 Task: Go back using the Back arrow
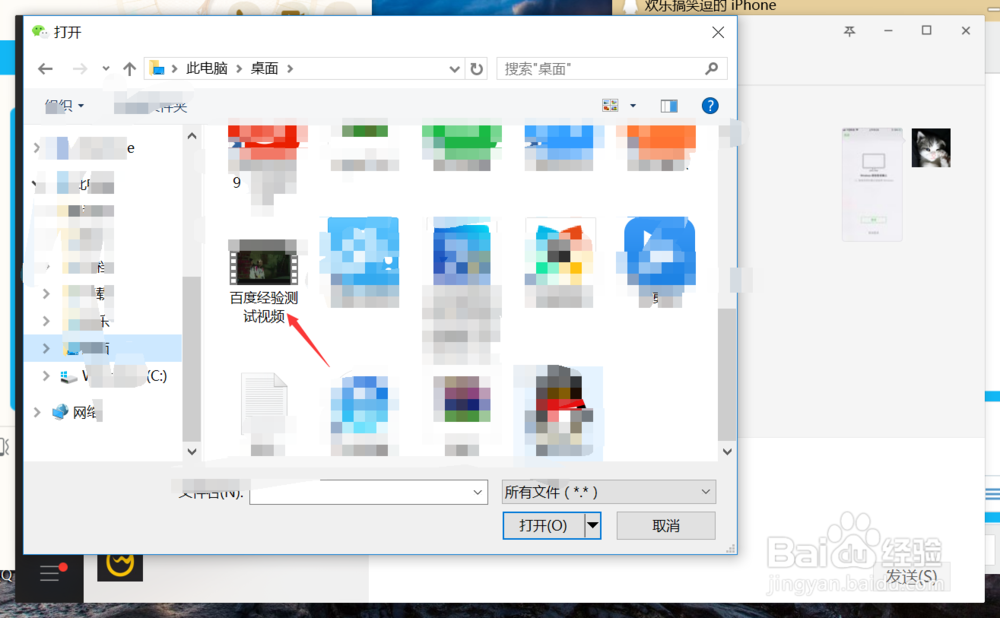pyautogui.click(x=45, y=69)
